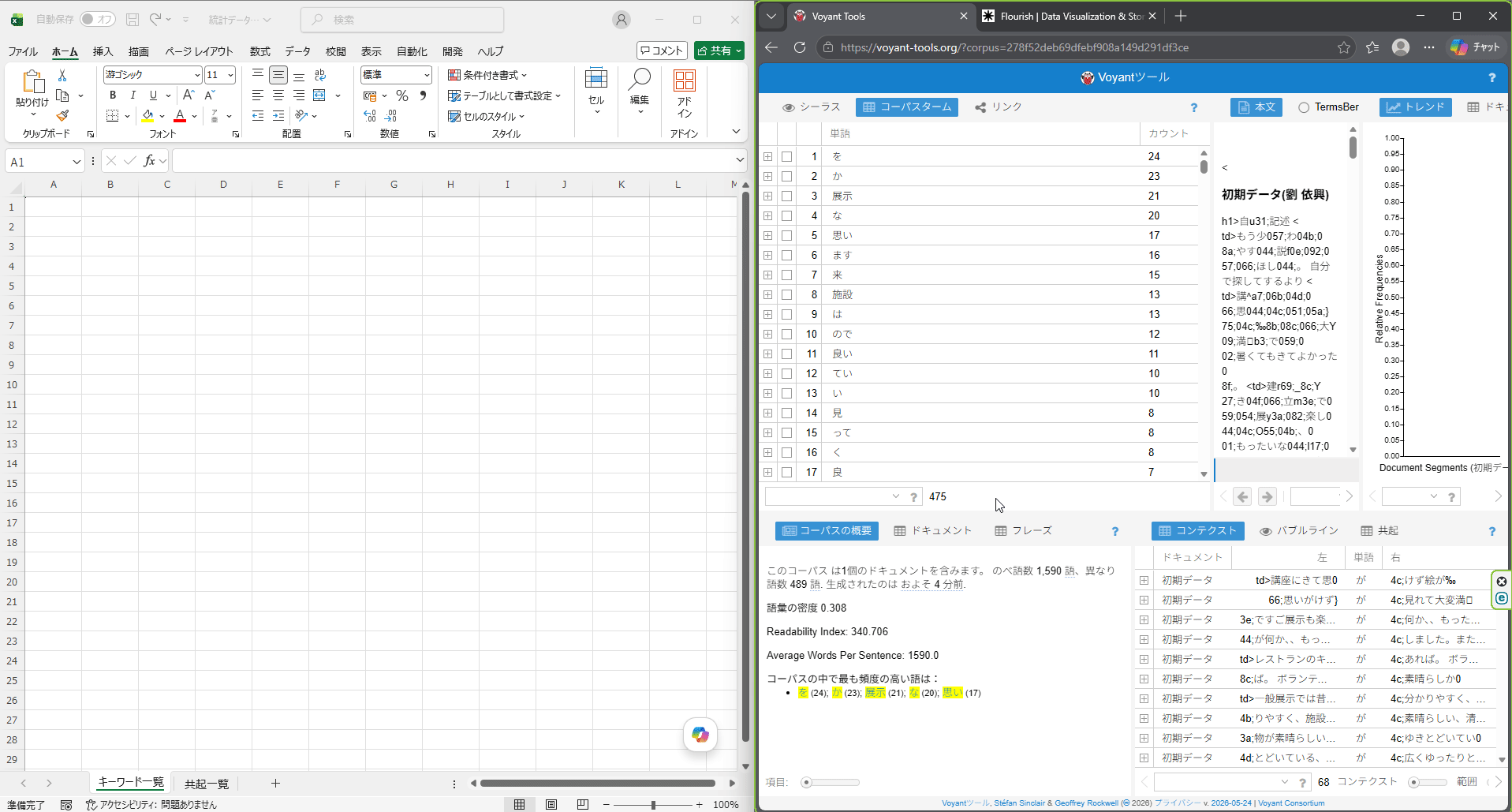The height and width of the screenshot is (812, 1512).
Task: Click the Copy icon in Excel clipboard group
Action: tap(63, 95)
